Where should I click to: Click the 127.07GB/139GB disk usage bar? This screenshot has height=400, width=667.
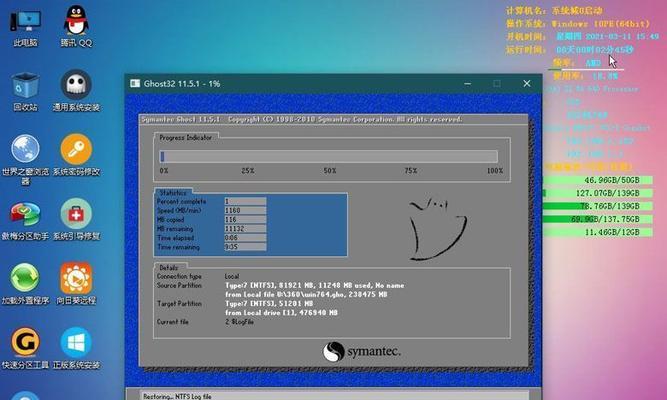coord(598,193)
